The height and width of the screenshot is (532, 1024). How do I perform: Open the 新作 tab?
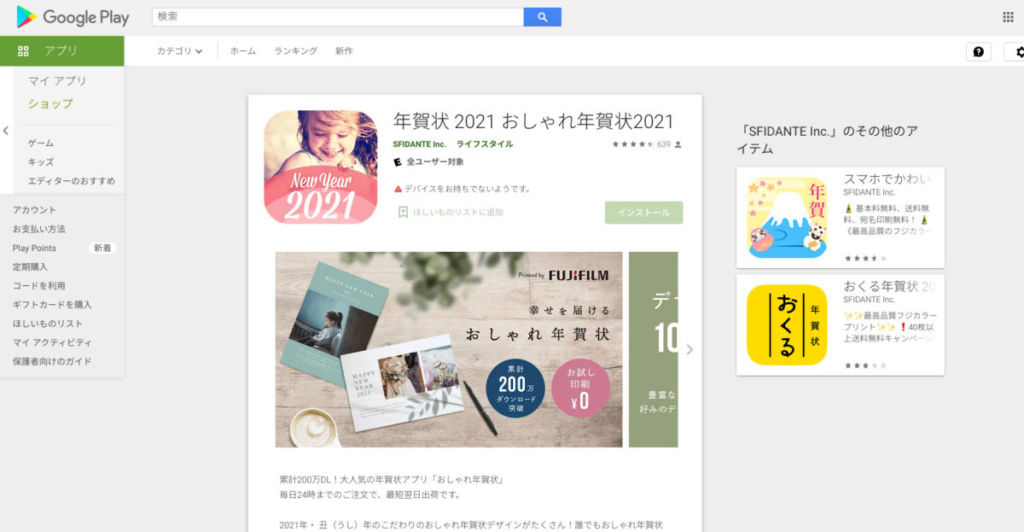pos(344,51)
